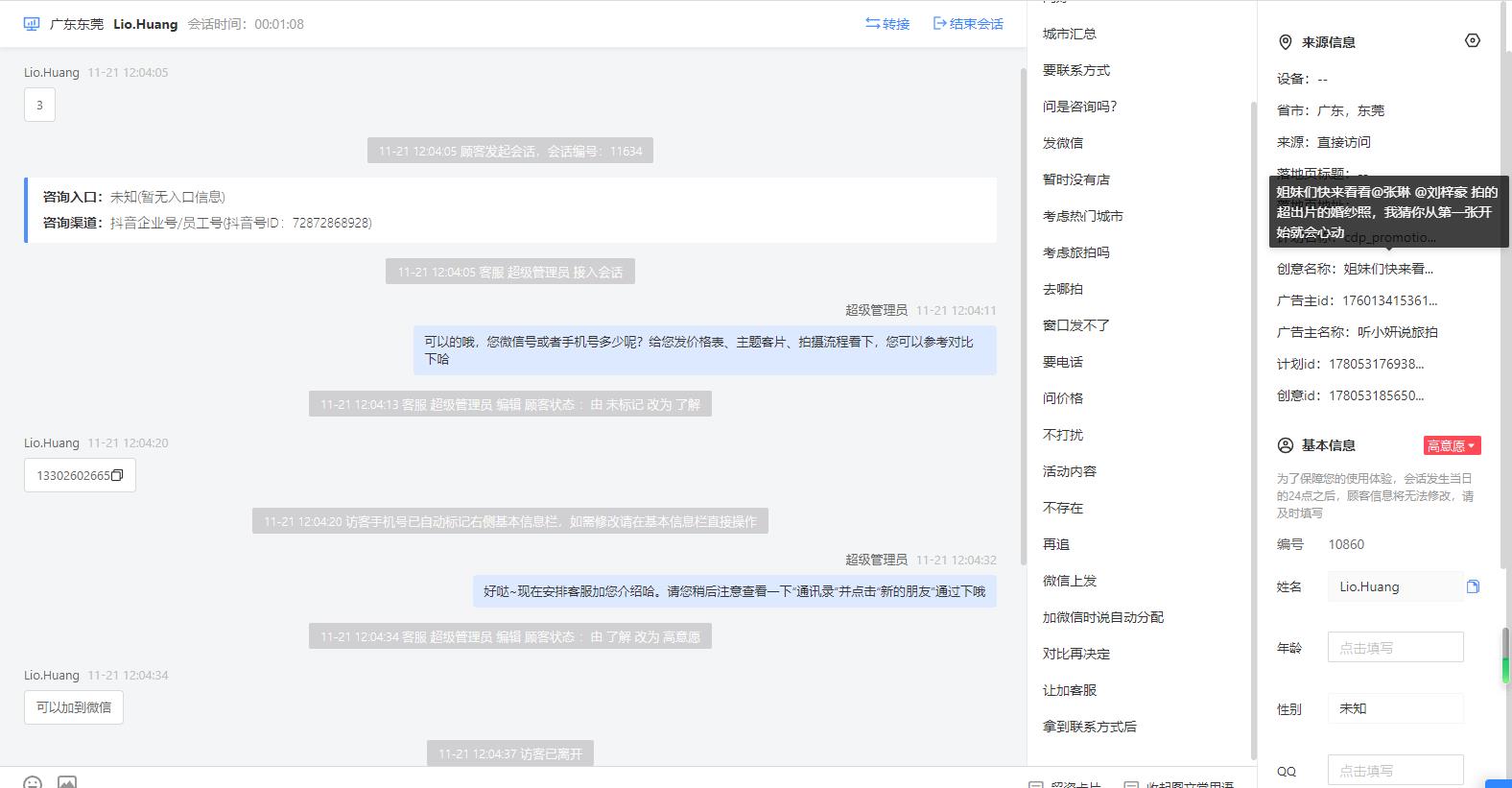Click 结束会话 to end the session
The width and height of the screenshot is (1512, 788).
click(x=968, y=24)
